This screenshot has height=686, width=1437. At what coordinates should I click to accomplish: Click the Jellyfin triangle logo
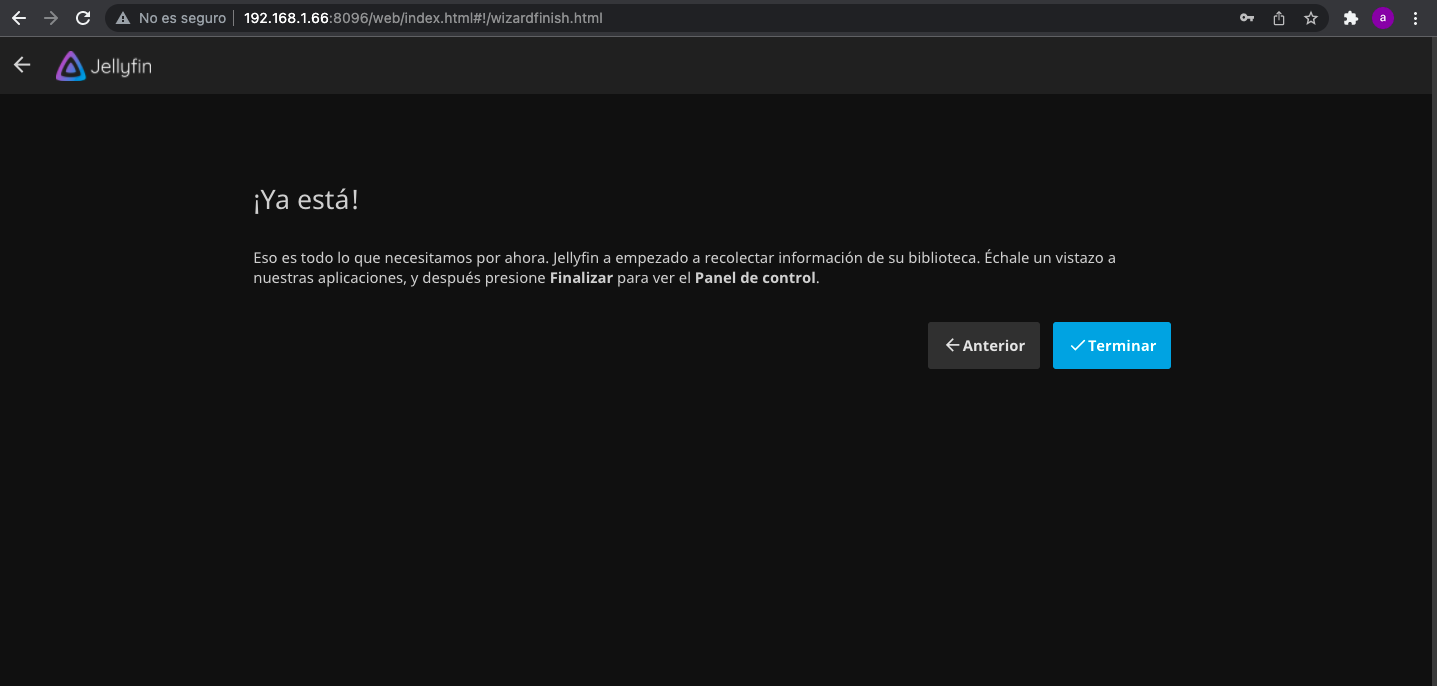[x=71, y=67]
